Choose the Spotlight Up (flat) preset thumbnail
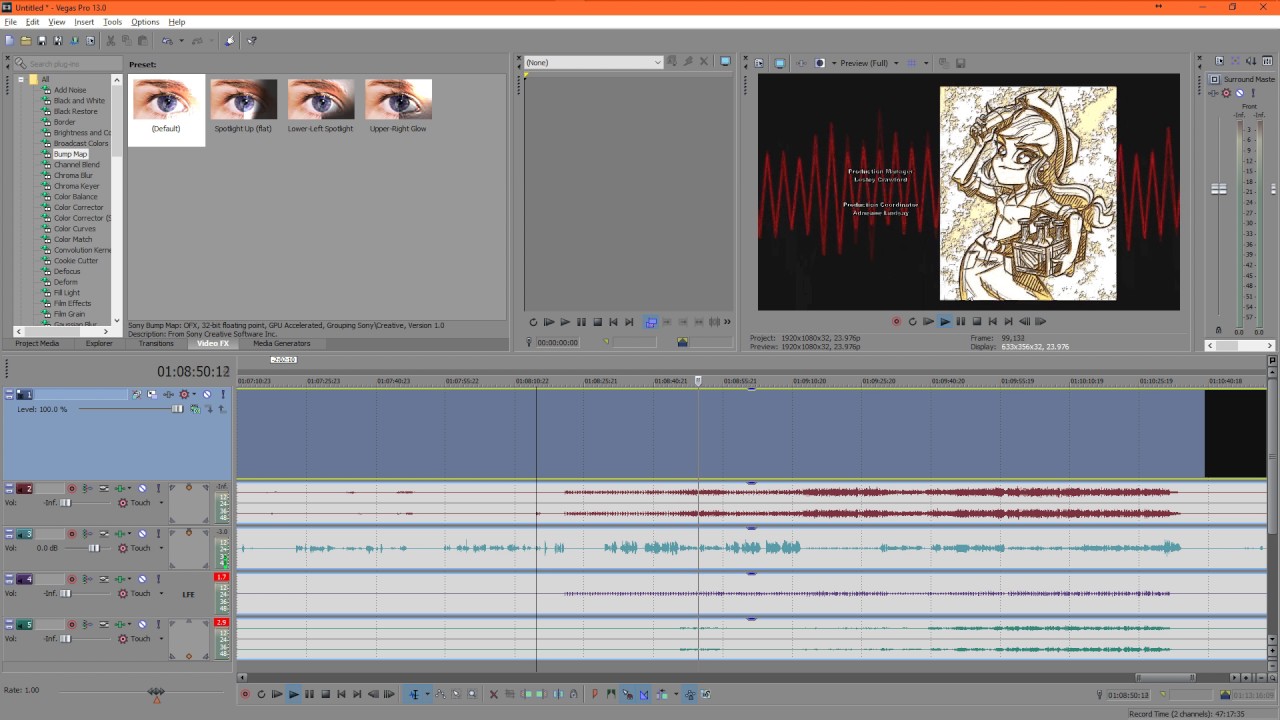1280x720 pixels. coord(243,100)
